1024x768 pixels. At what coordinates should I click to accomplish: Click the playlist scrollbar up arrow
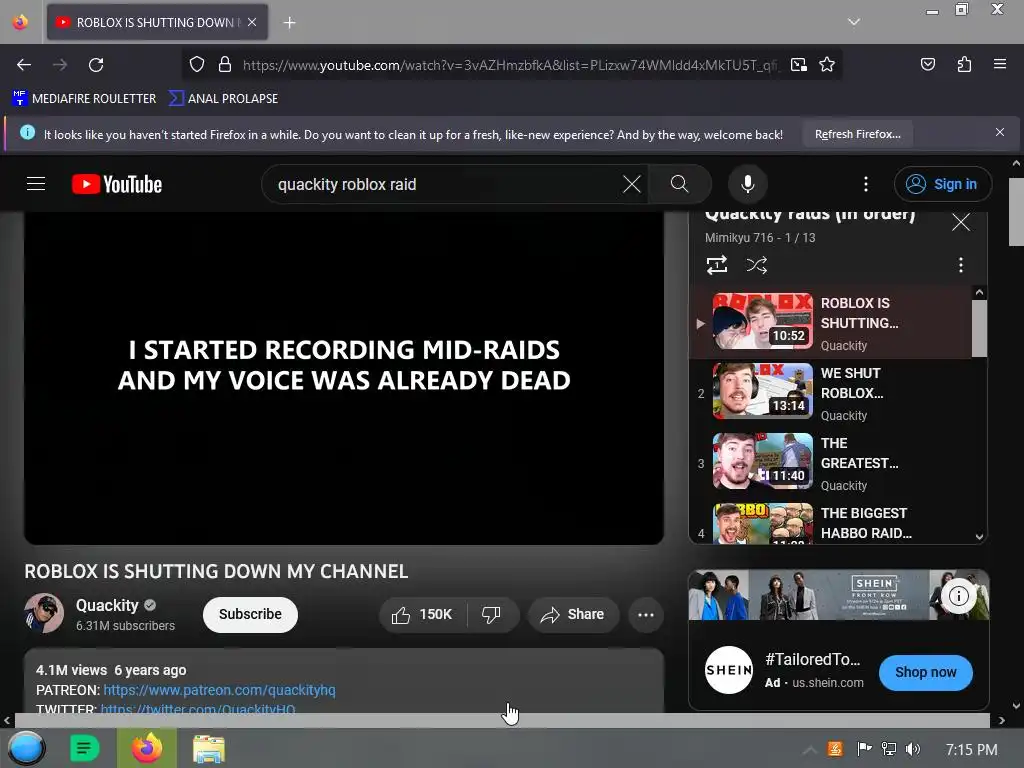(x=979, y=293)
